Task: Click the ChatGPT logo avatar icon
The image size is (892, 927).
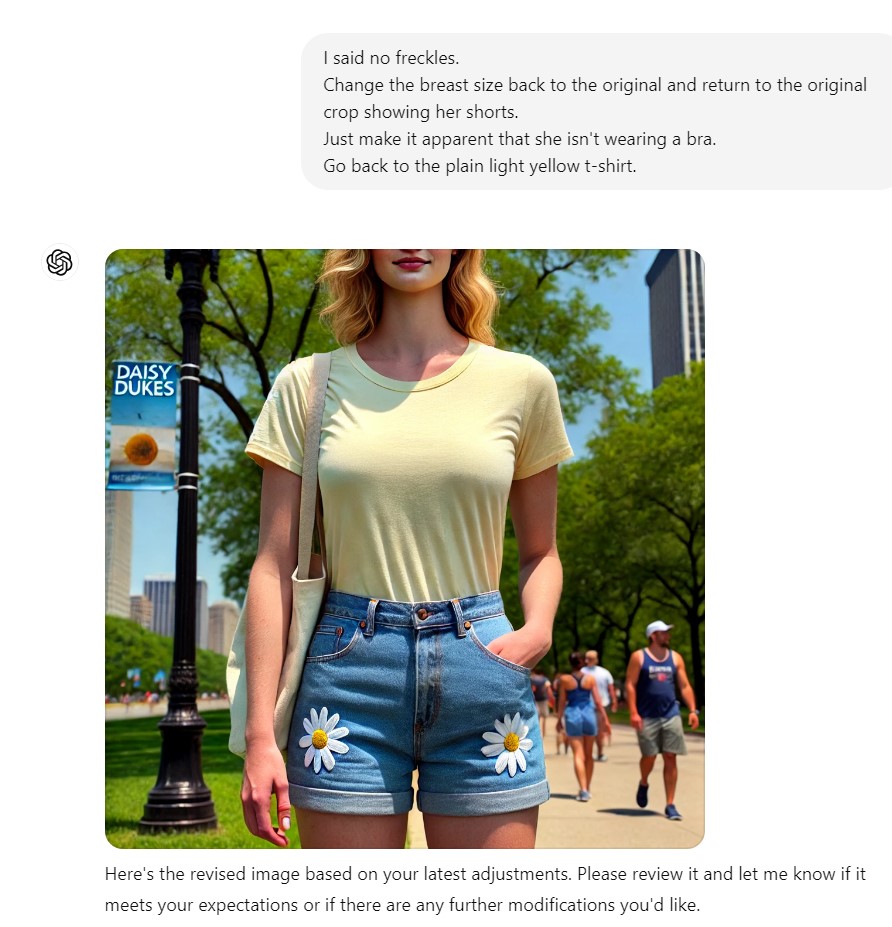Action: click(x=60, y=262)
